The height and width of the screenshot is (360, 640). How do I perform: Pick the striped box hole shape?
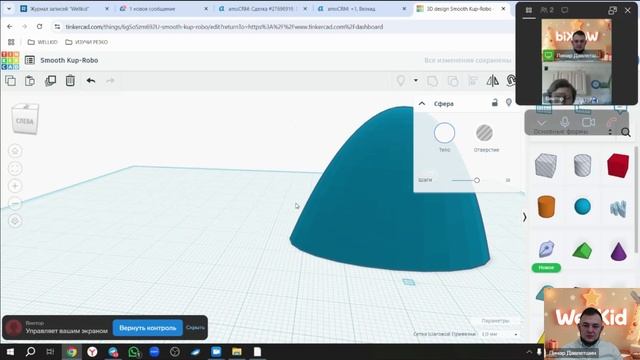click(x=546, y=165)
